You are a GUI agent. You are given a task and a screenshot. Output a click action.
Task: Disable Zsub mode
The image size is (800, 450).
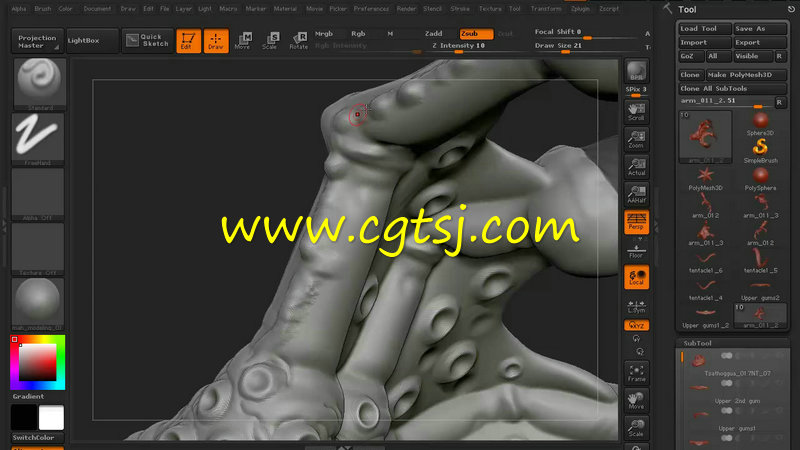point(476,34)
